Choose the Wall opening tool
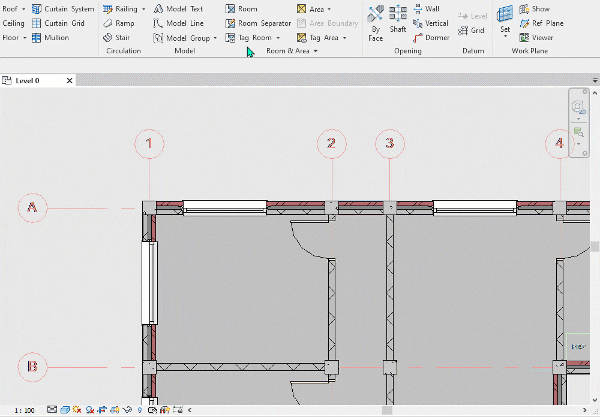The width and height of the screenshot is (600, 417). click(x=427, y=9)
